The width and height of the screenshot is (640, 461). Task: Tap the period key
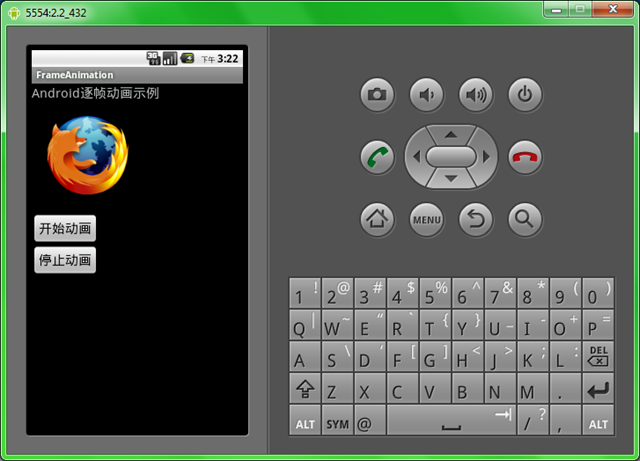pos(565,388)
